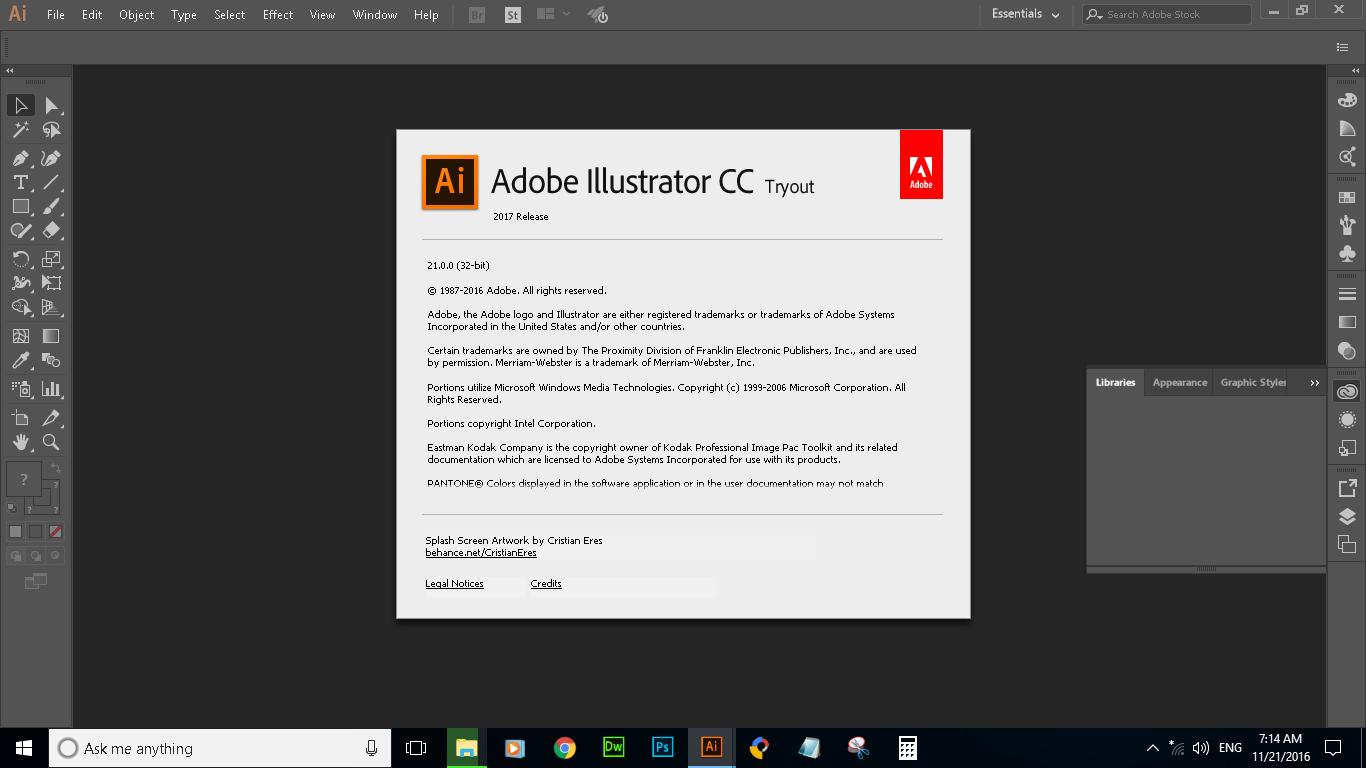1366x768 pixels.
Task: Open the Effect menu
Action: (278, 15)
